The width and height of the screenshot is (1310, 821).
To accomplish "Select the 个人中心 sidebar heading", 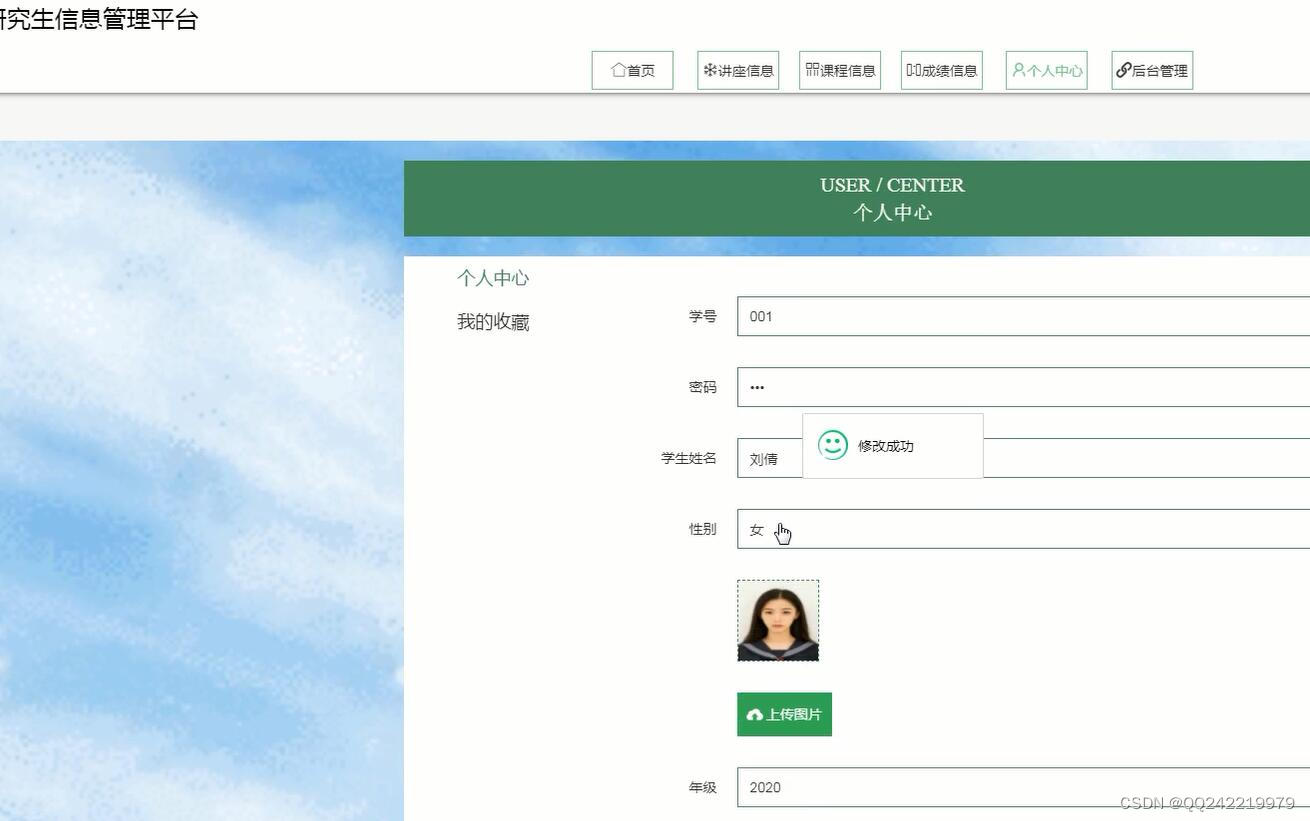I will pos(493,277).
